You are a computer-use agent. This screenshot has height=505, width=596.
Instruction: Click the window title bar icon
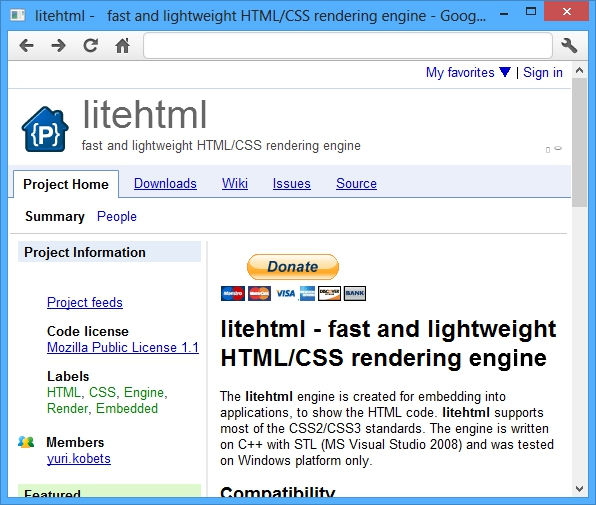pyautogui.click(x=17, y=15)
